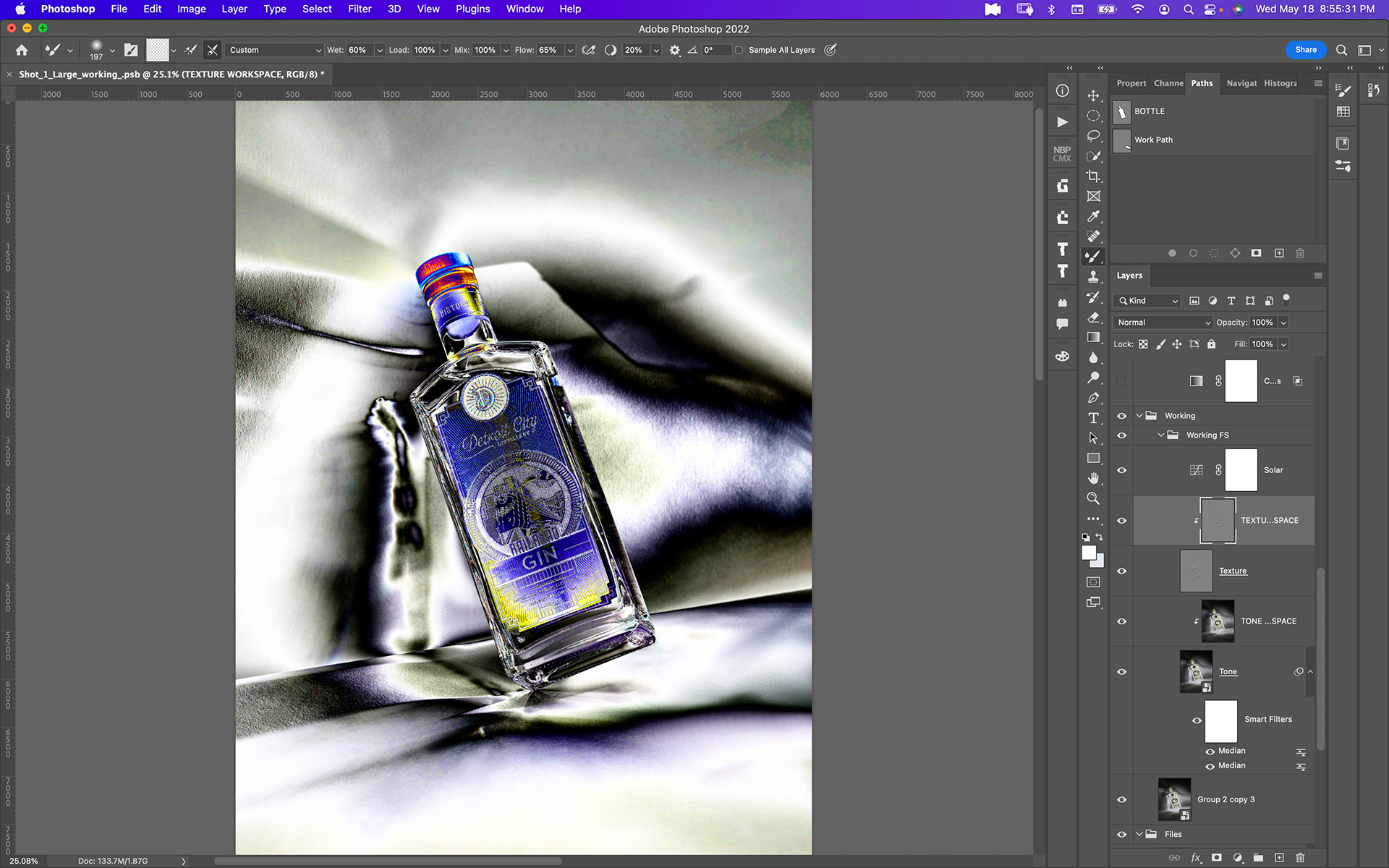The width and height of the screenshot is (1389, 868).
Task: Go to the Home screen icon
Action: 22,50
